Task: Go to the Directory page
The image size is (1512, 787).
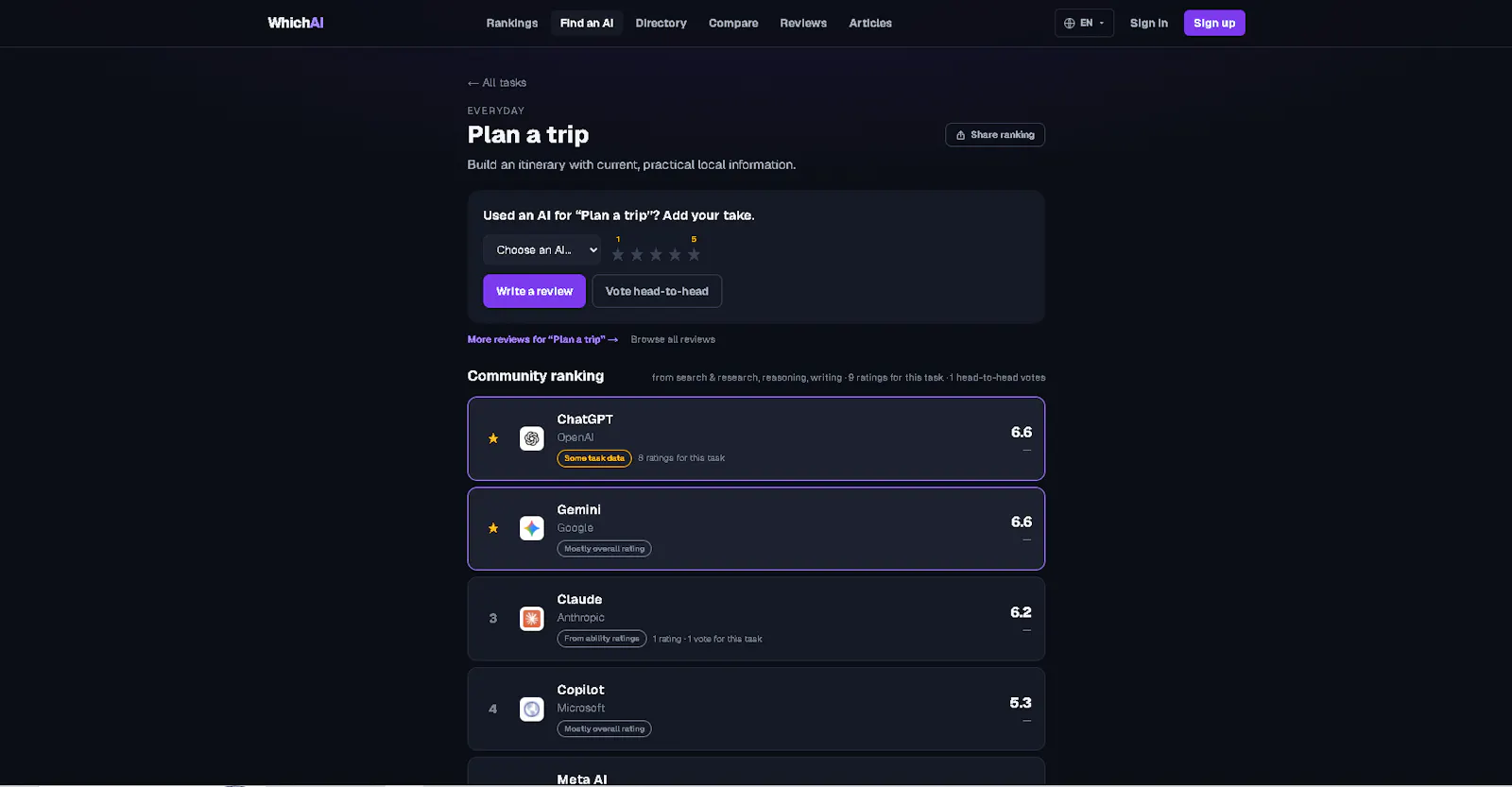Action: click(x=661, y=23)
